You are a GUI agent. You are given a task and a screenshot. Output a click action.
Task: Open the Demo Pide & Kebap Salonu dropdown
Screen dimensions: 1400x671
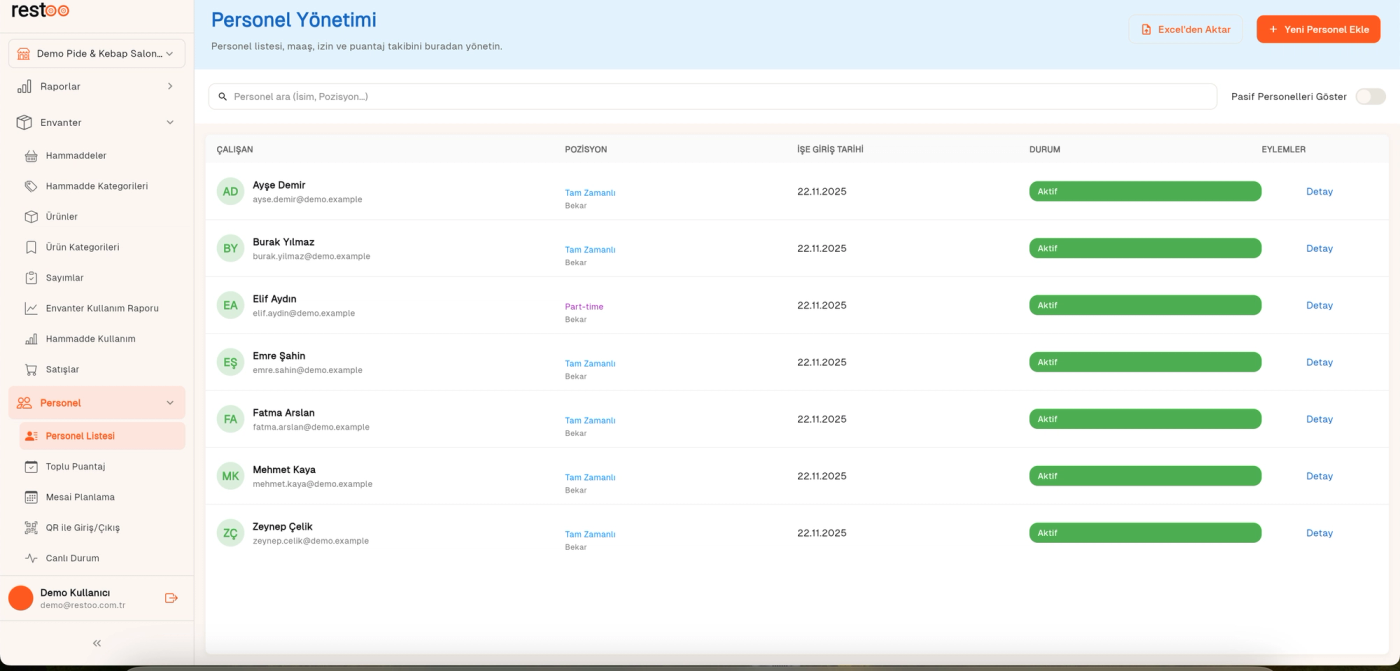[97, 54]
